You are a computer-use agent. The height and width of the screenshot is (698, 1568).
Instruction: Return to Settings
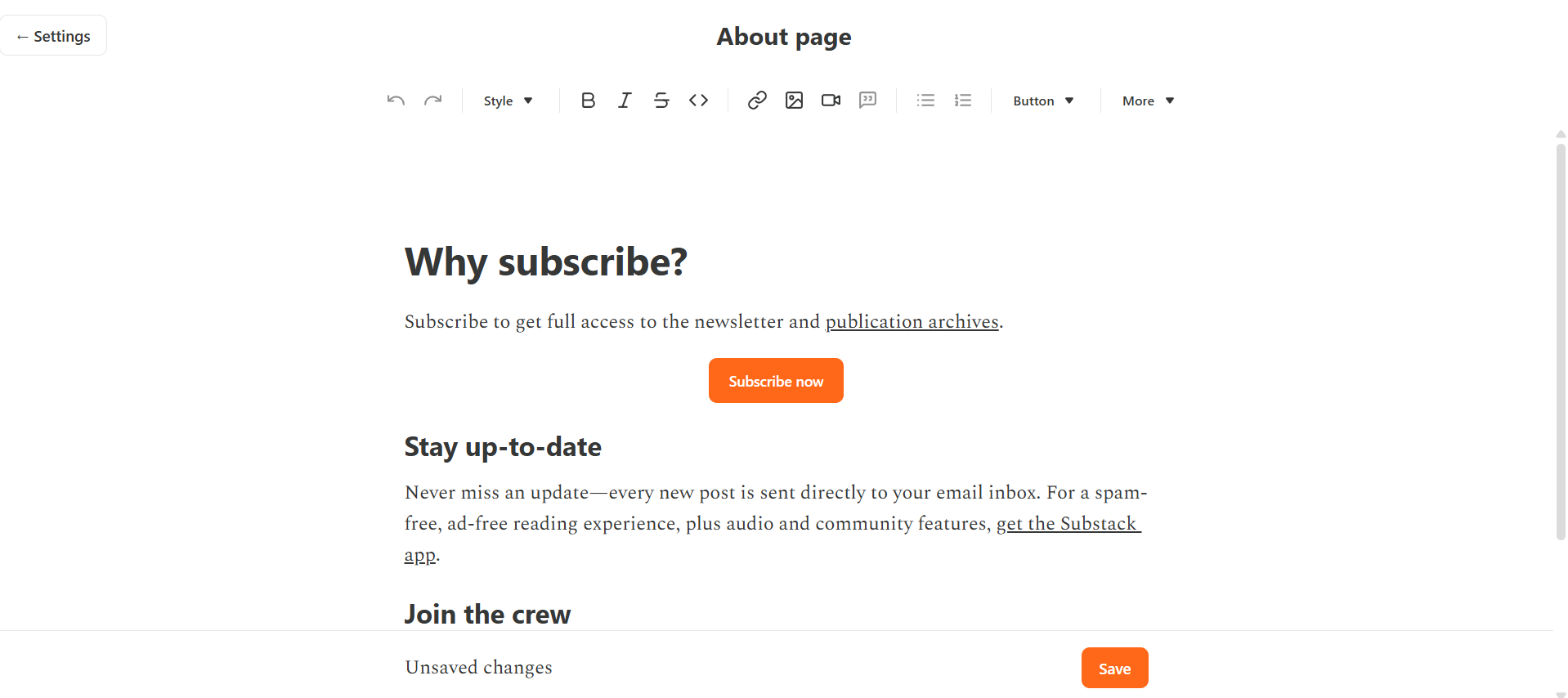pyautogui.click(x=53, y=35)
